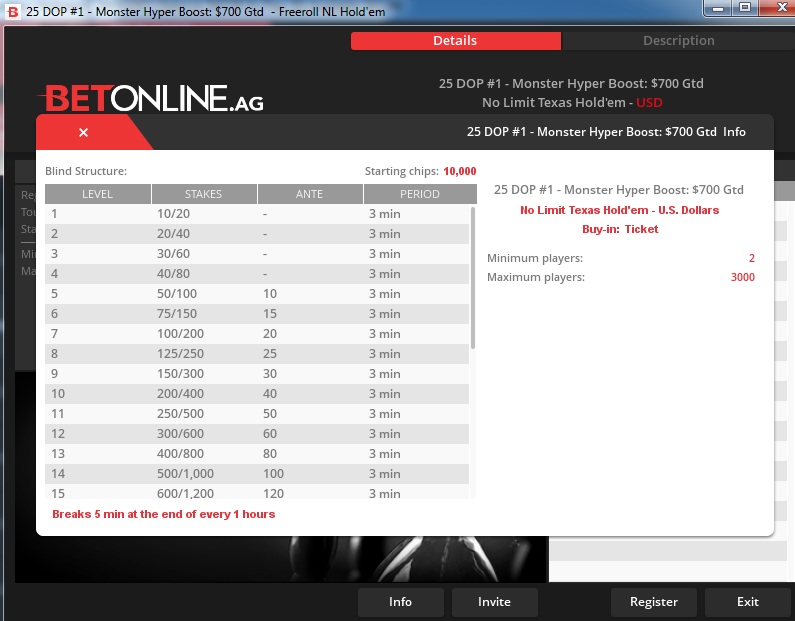
Task: Open the Description tab
Action: 678,41
